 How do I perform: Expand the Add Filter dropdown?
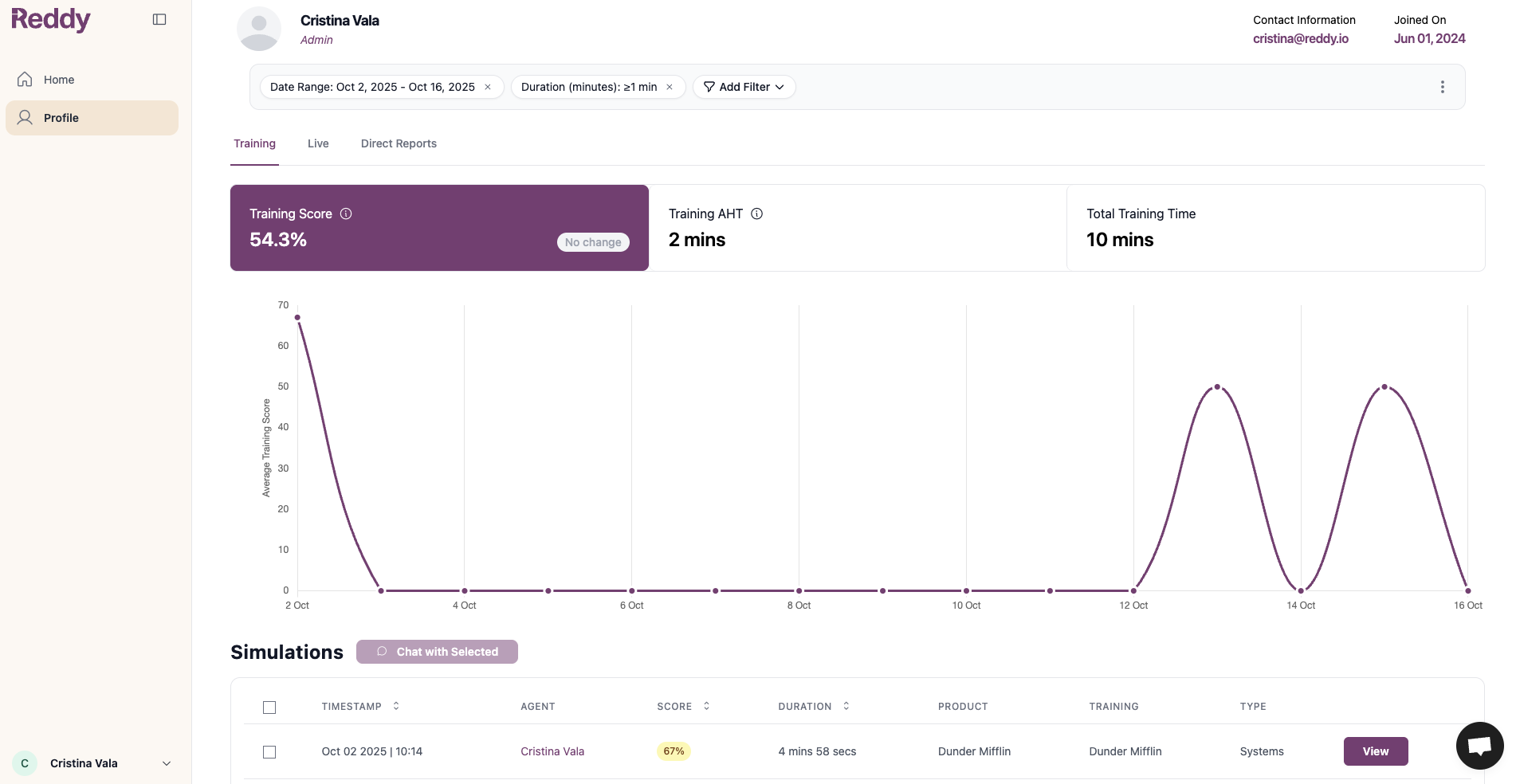coord(780,87)
